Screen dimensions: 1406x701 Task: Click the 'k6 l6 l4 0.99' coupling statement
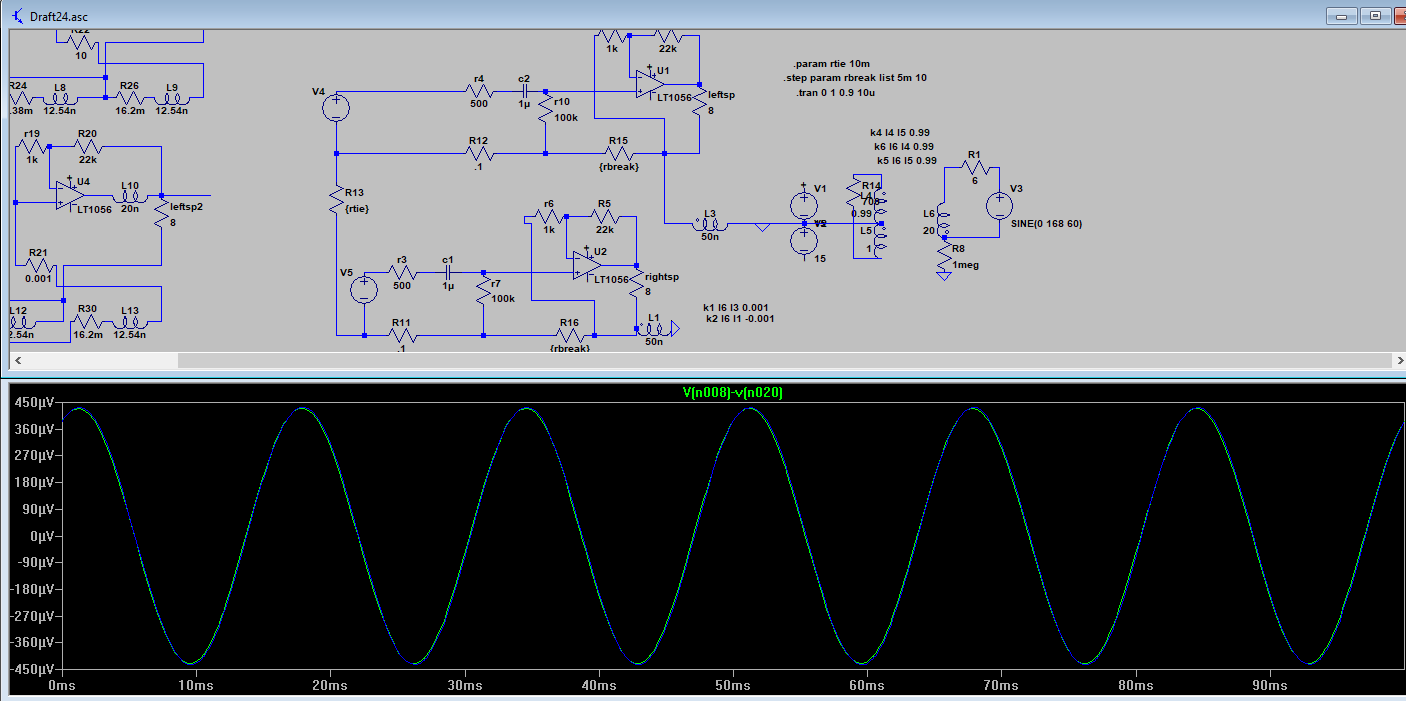click(x=904, y=146)
